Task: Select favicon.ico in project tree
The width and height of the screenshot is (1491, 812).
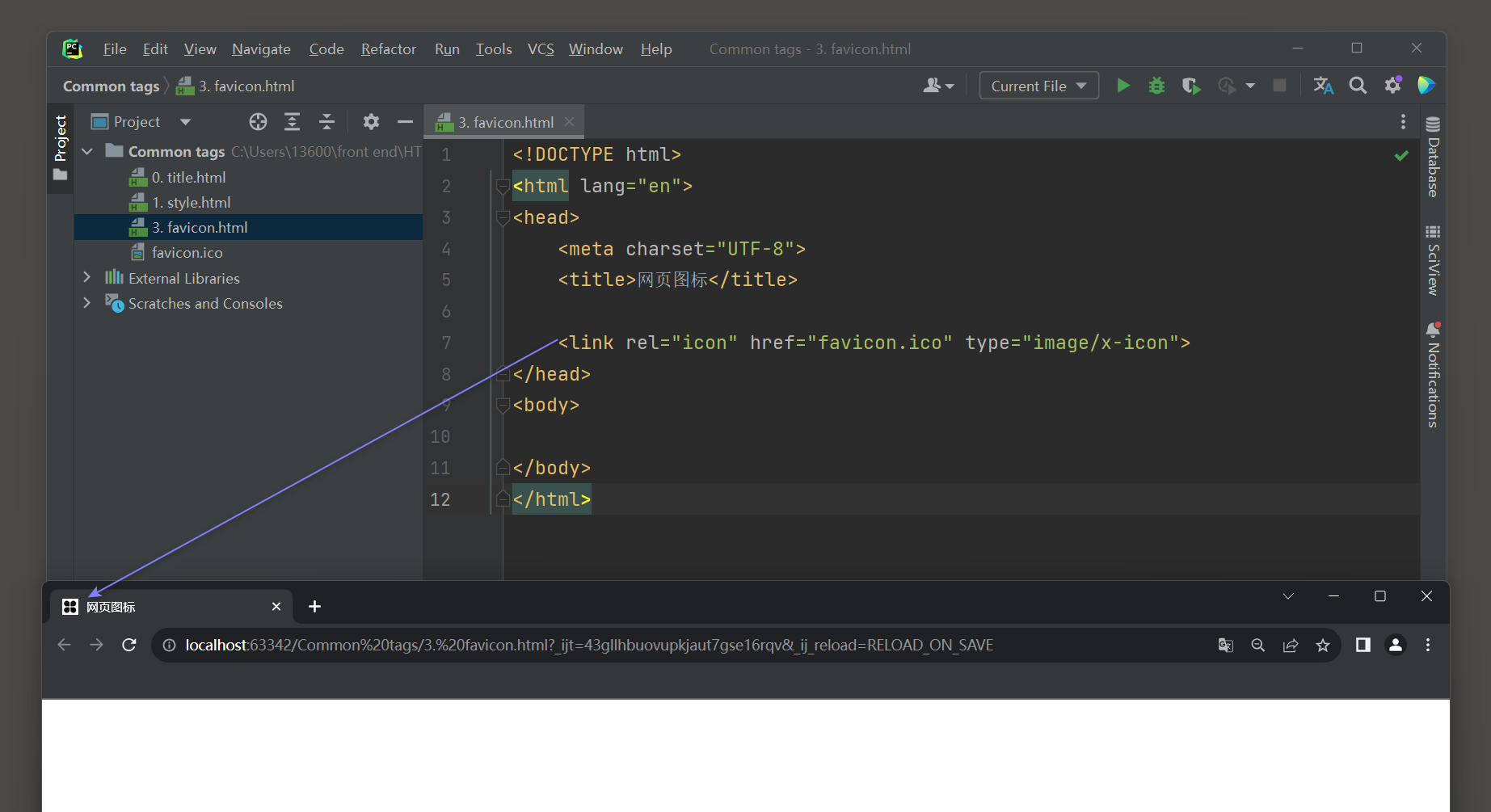Action: coord(187,252)
